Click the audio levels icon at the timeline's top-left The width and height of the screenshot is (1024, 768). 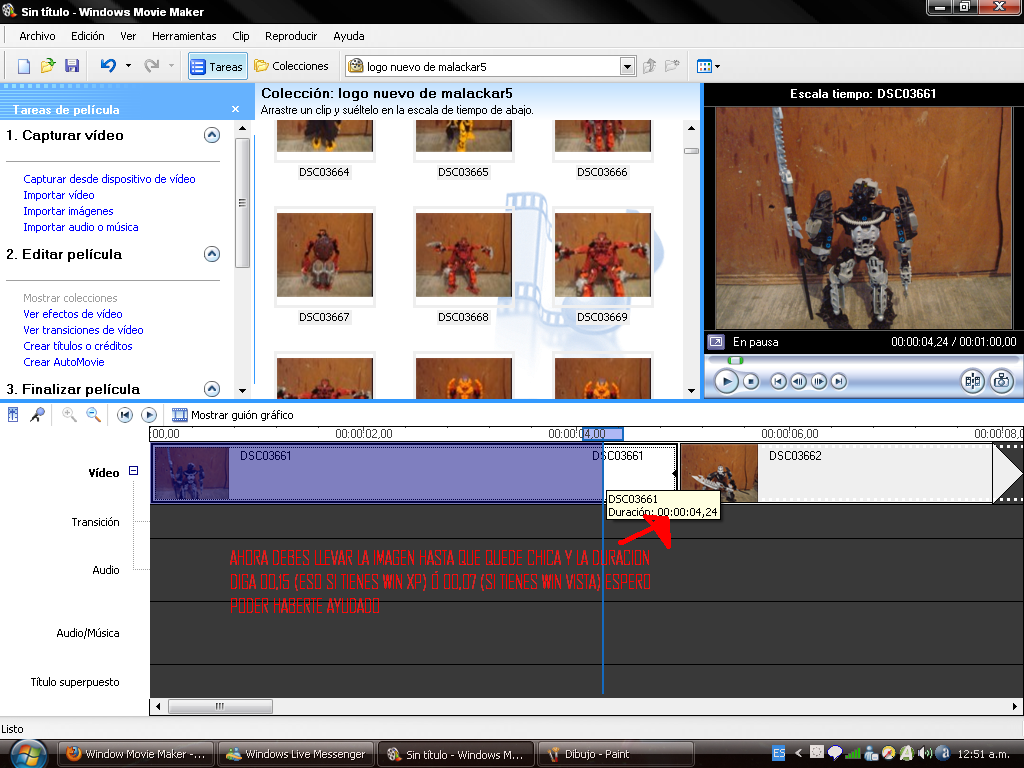[x=13, y=414]
